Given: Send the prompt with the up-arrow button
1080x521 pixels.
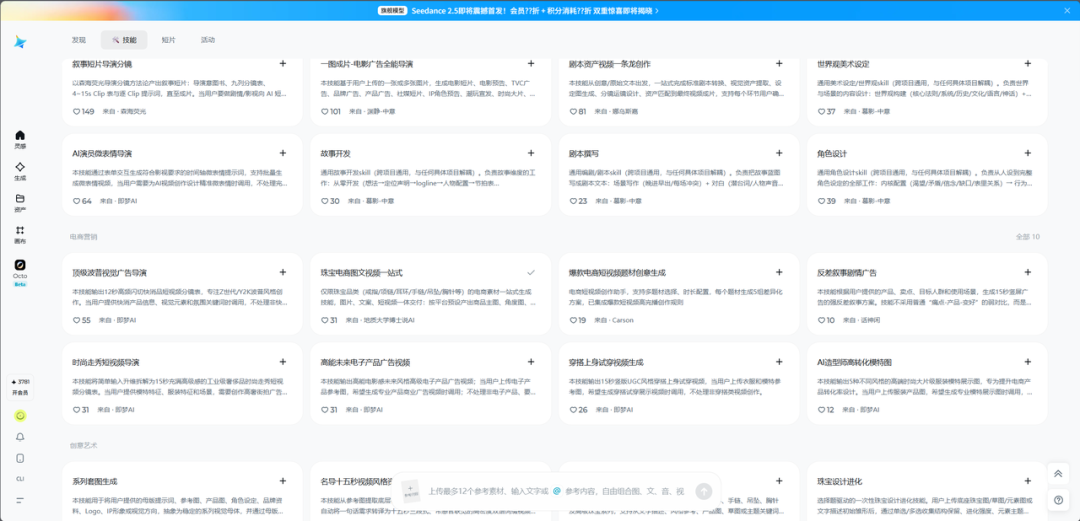Looking at the screenshot, I should click(703, 491).
